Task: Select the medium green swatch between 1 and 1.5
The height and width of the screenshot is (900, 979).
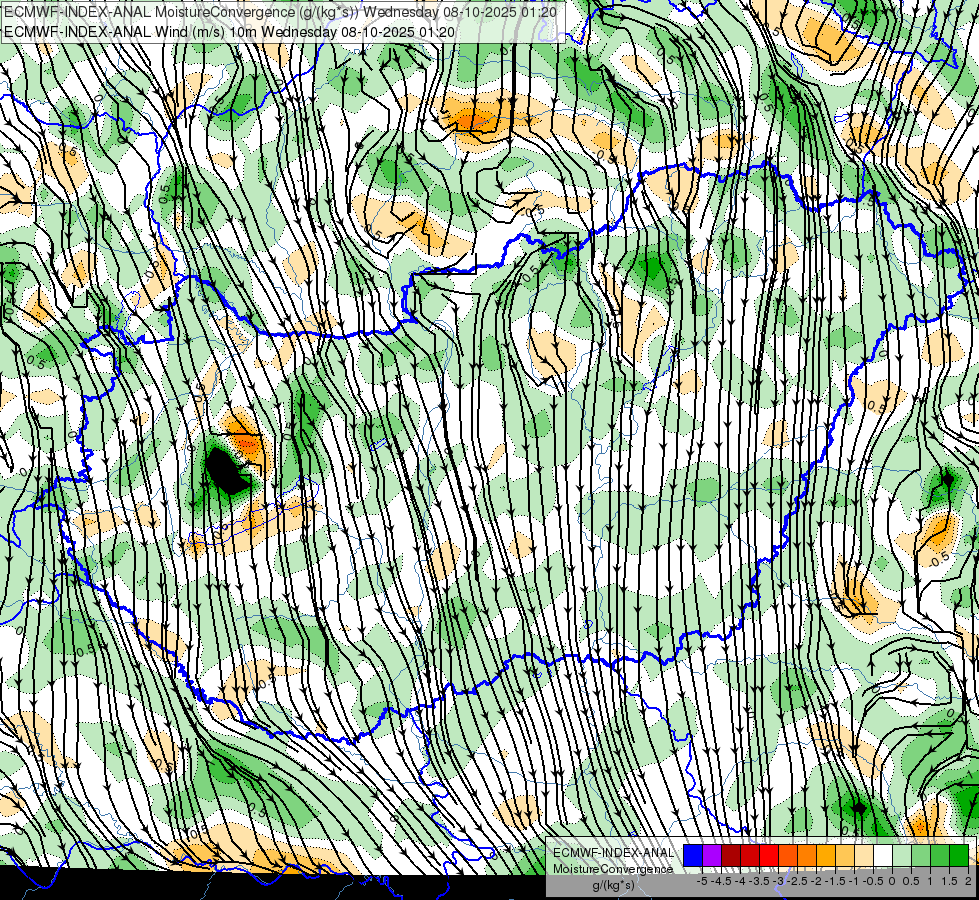Action: coord(940,855)
